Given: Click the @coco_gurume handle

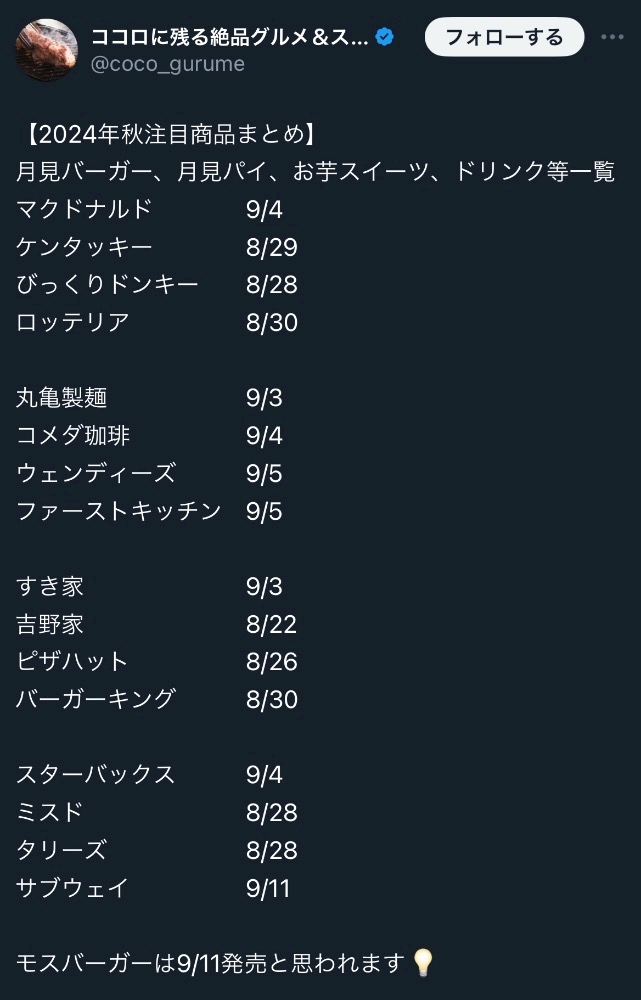Looking at the screenshot, I should coord(168,64).
